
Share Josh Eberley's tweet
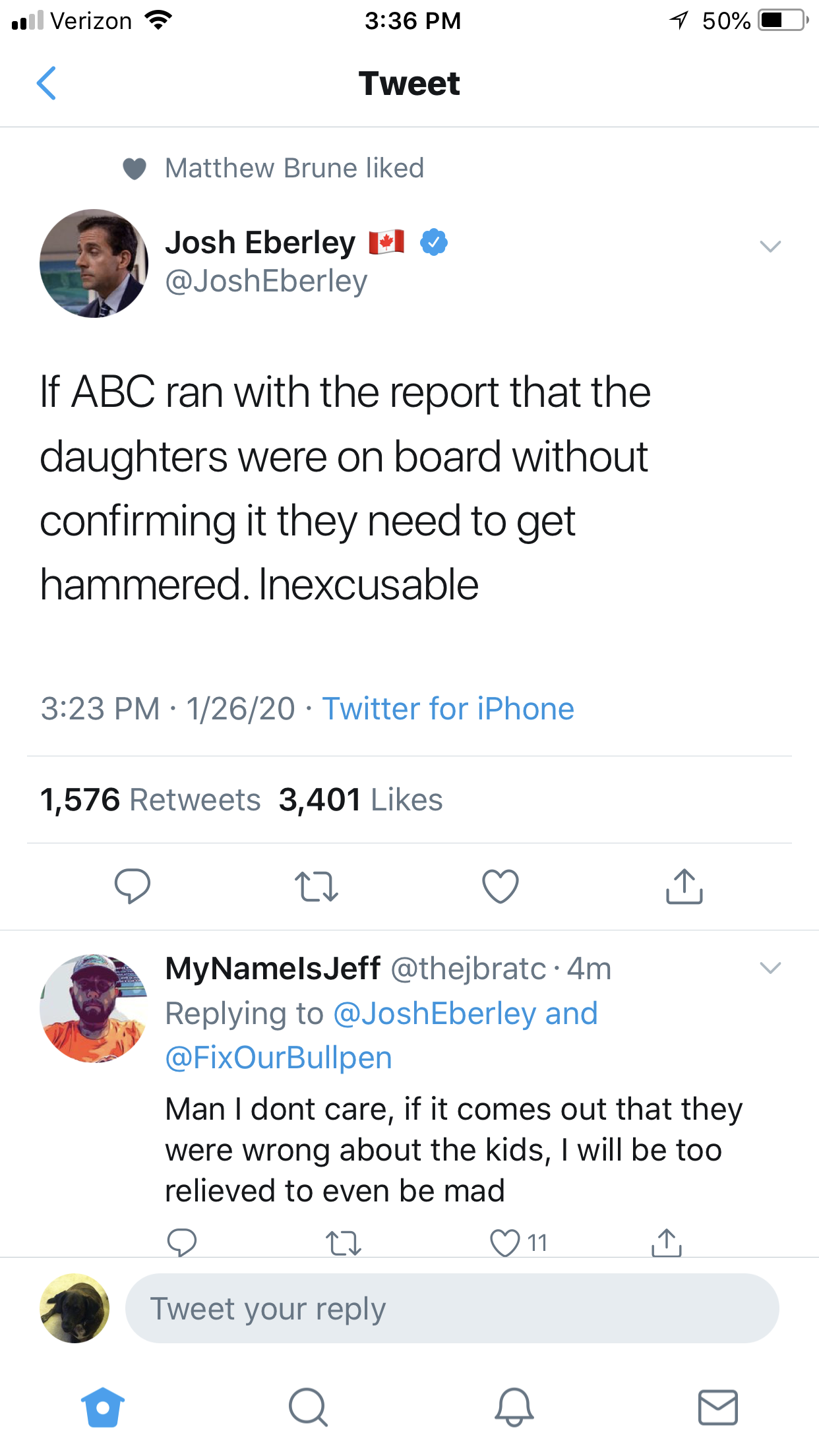click(684, 886)
